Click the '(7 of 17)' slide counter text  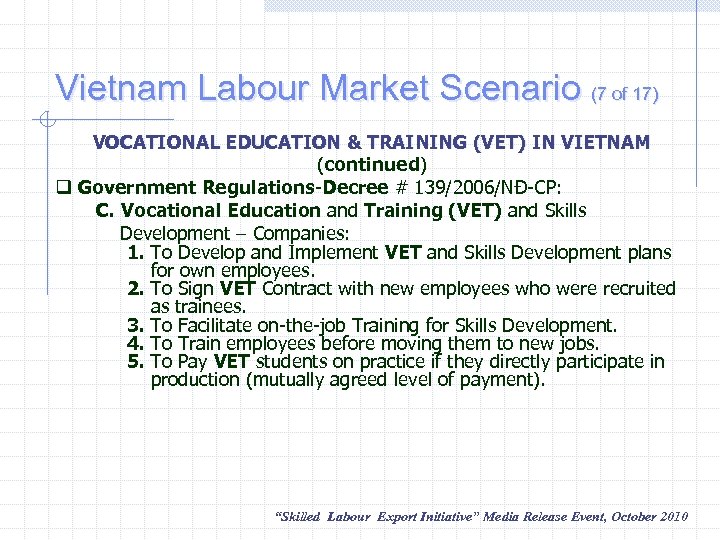point(624,94)
